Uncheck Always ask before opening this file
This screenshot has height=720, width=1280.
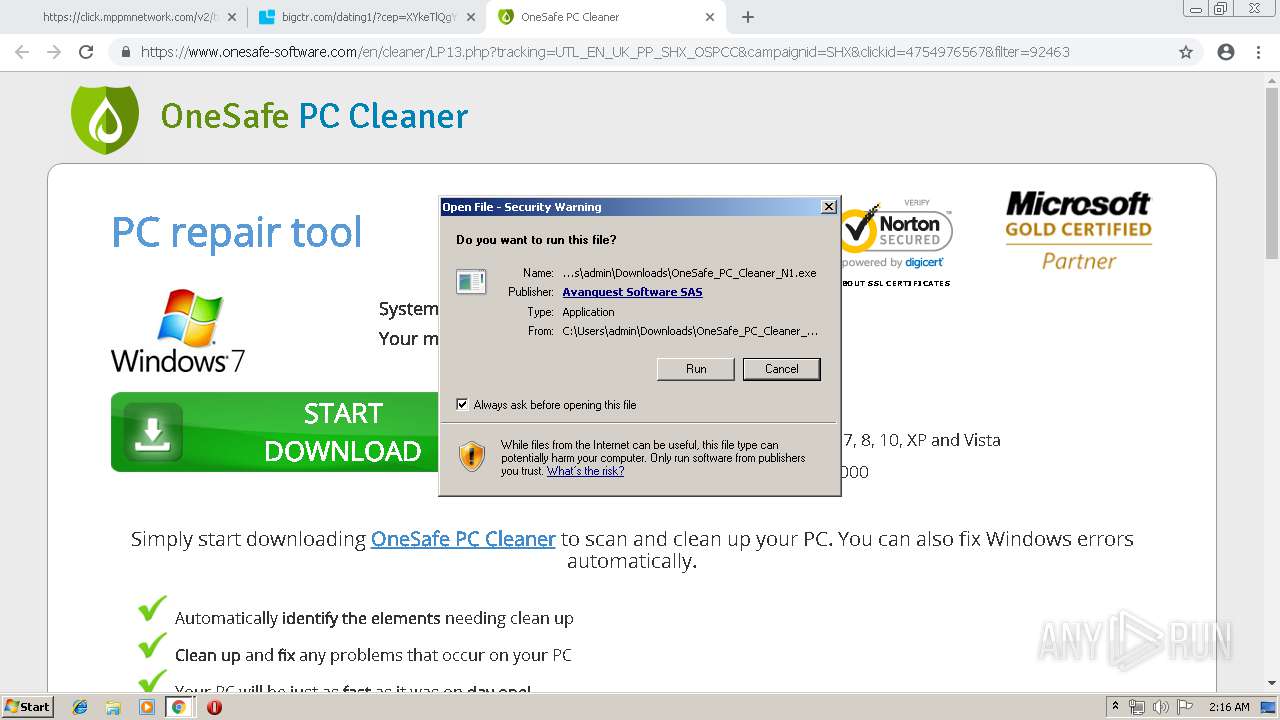[x=462, y=404]
